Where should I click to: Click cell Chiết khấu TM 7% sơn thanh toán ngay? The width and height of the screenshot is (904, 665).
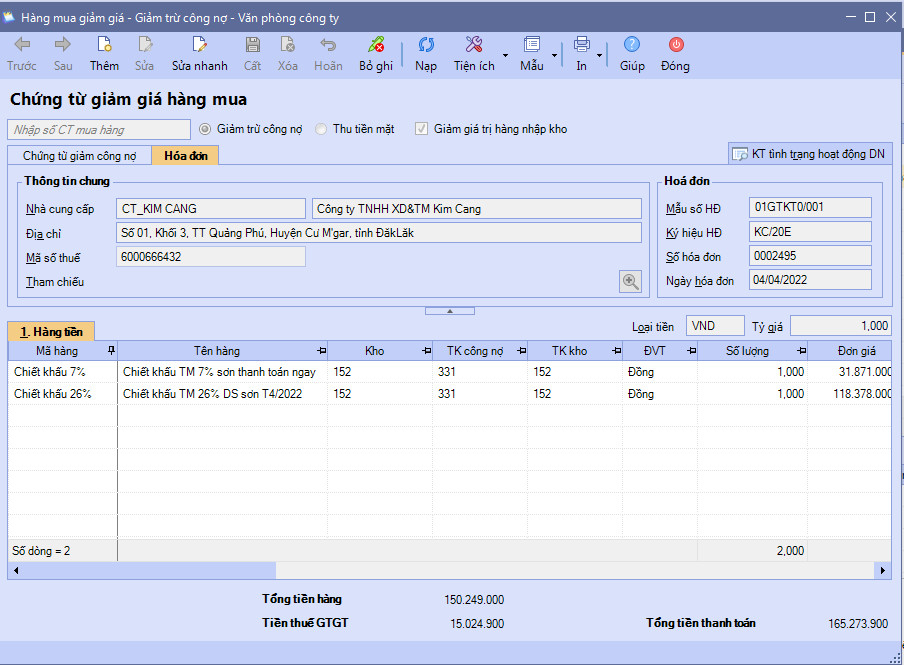coord(223,372)
